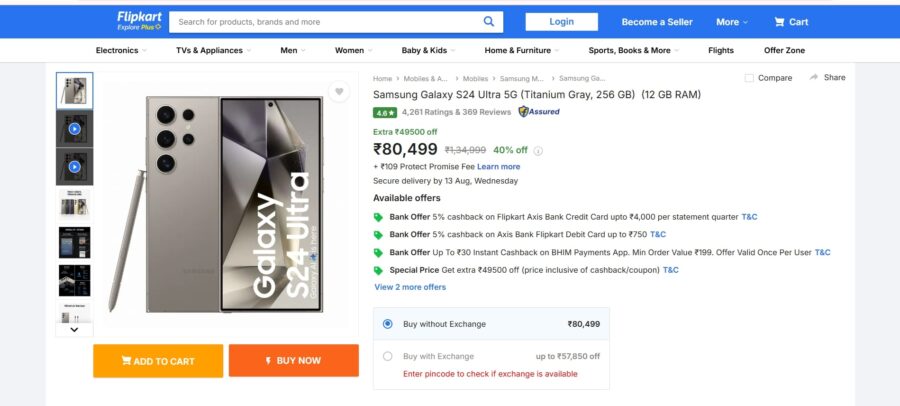Screen dimensions: 900x406
Task: Click the Flipkart Assured badge
Action: (539, 112)
